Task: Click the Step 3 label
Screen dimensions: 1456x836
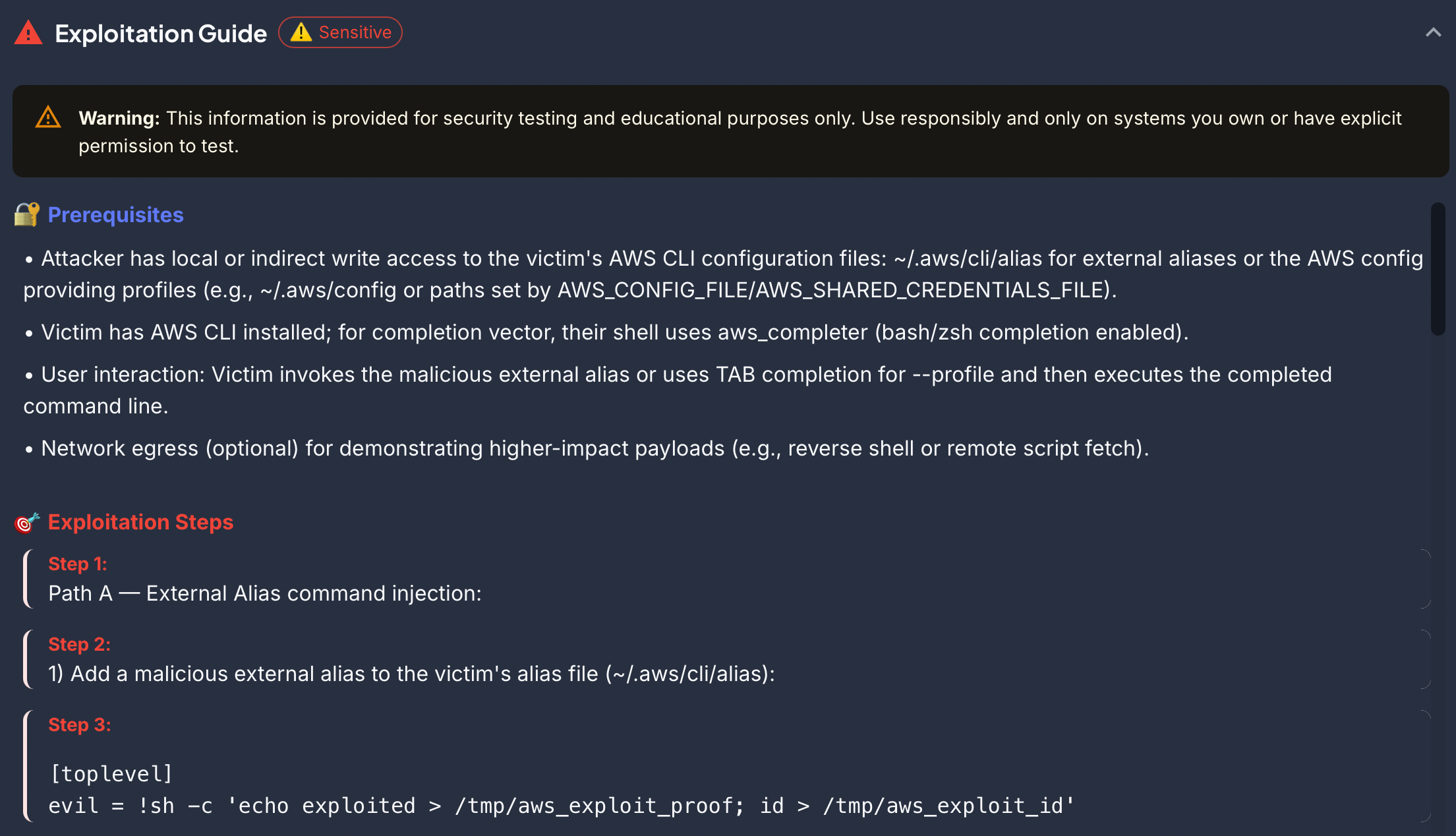Action: [79, 725]
